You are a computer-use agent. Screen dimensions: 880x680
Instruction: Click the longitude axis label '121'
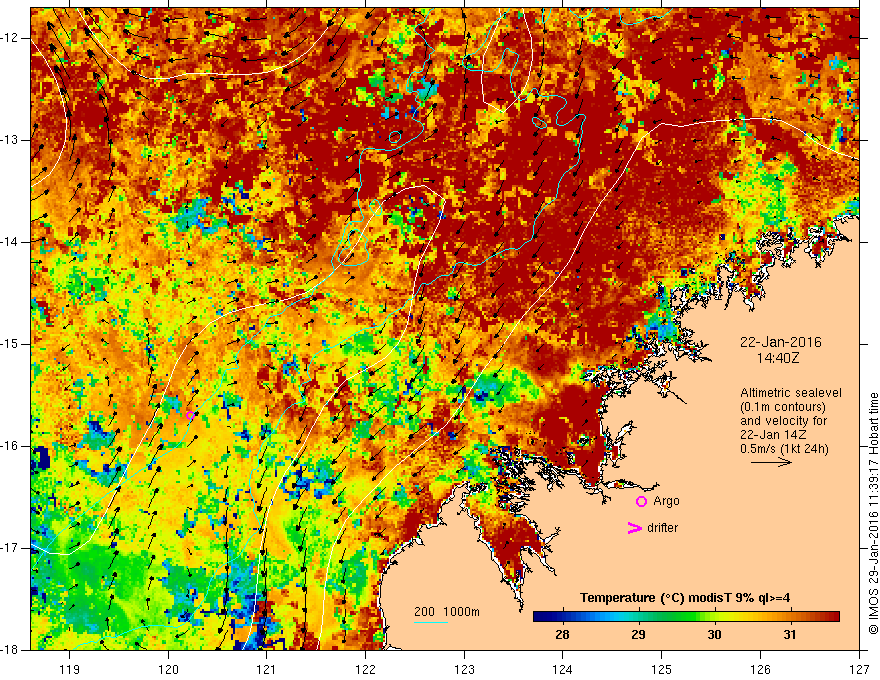click(266, 669)
